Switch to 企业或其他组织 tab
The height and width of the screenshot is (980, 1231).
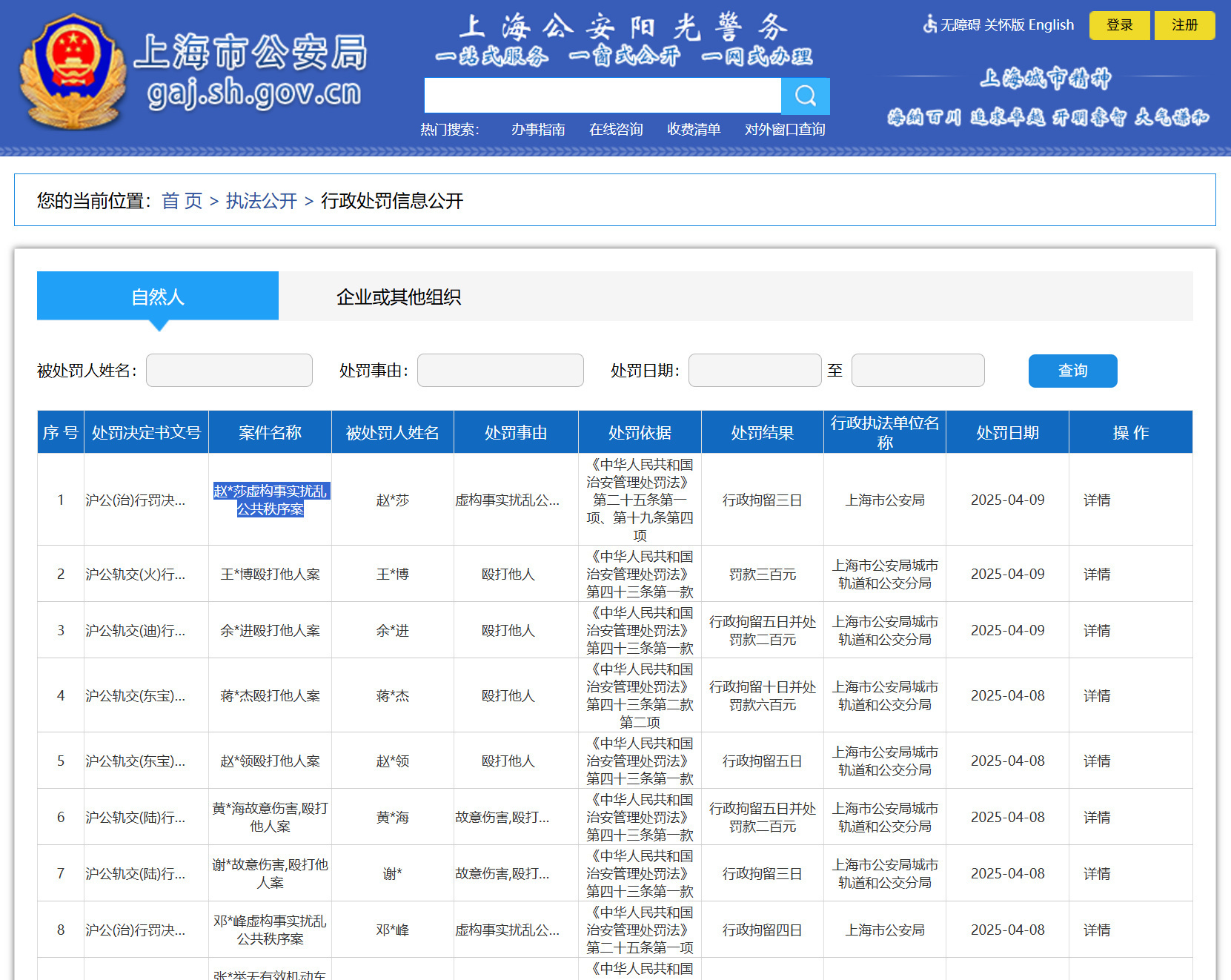398,297
